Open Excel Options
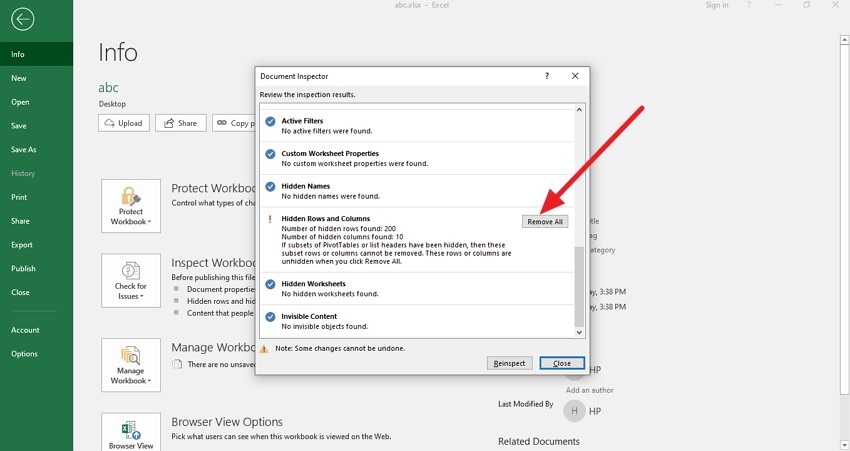This screenshot has width=850, height=451. coord(36,354)
